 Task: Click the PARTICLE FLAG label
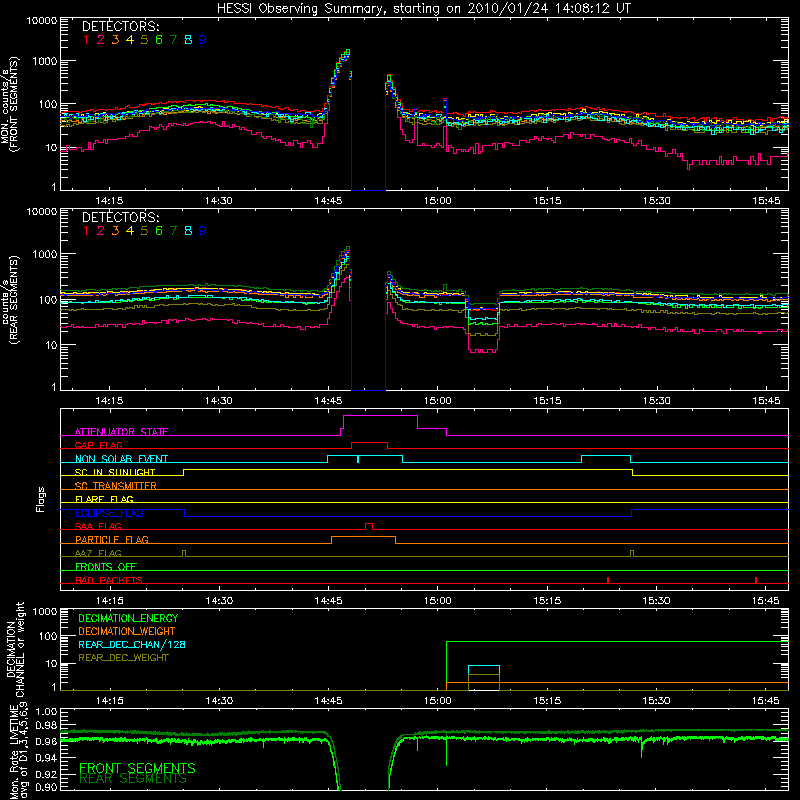pyautogui.click(x=112, y=539)
